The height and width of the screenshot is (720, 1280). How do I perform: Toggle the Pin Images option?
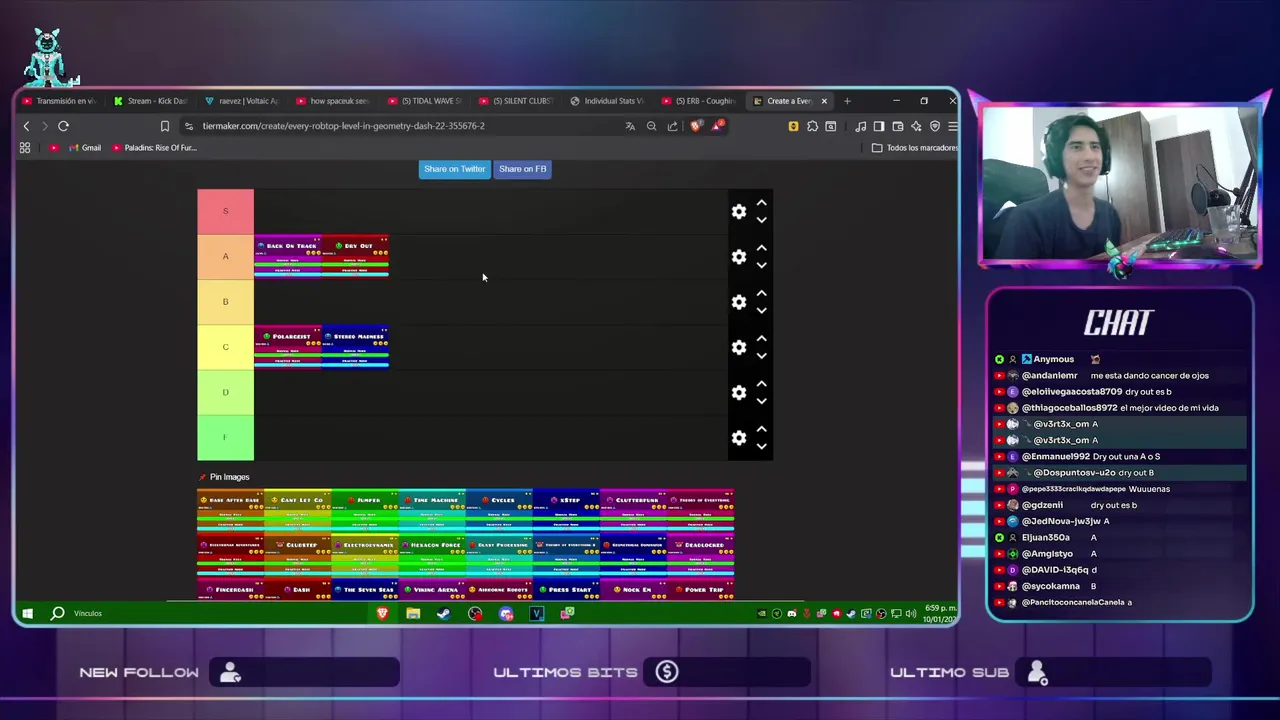click(x=224, y=477)
